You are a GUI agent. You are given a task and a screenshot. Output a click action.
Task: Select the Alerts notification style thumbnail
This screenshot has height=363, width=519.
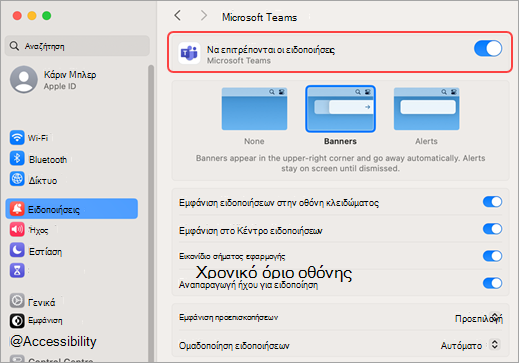[x=426, y=109]
